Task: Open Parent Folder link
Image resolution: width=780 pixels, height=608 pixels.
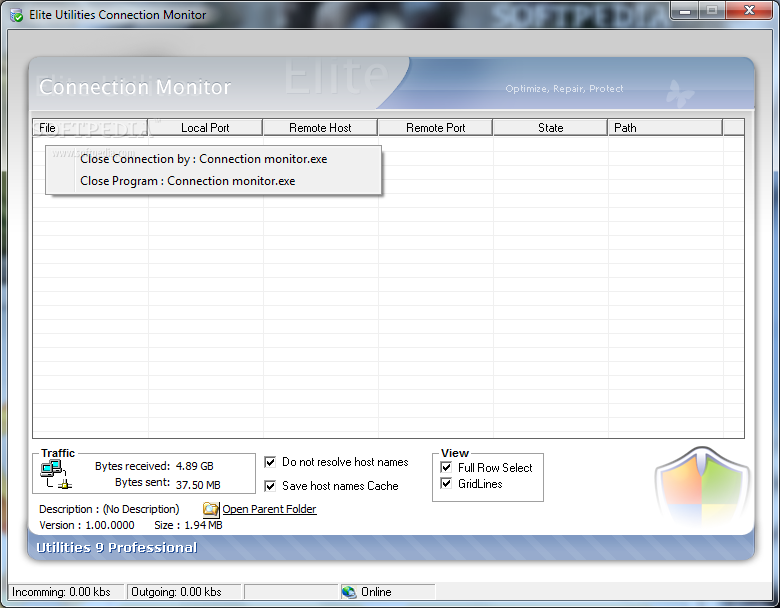Action: [x=269, y=509]
